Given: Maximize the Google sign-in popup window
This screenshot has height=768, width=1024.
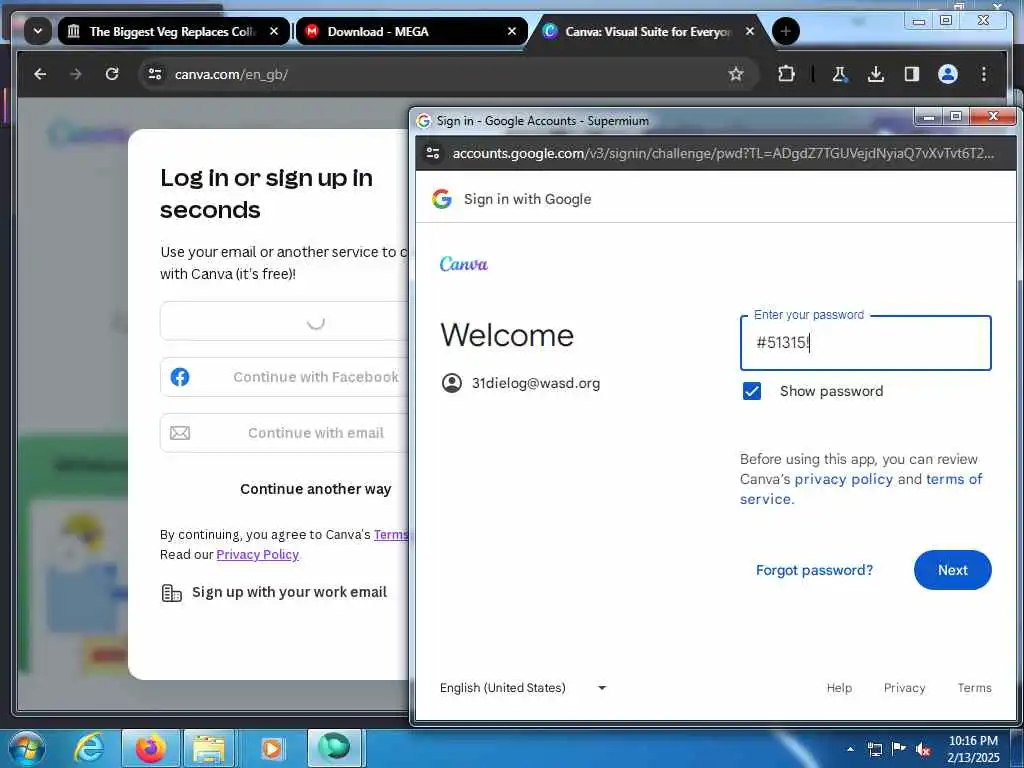Looking at the screenshot, I should 956,116.
